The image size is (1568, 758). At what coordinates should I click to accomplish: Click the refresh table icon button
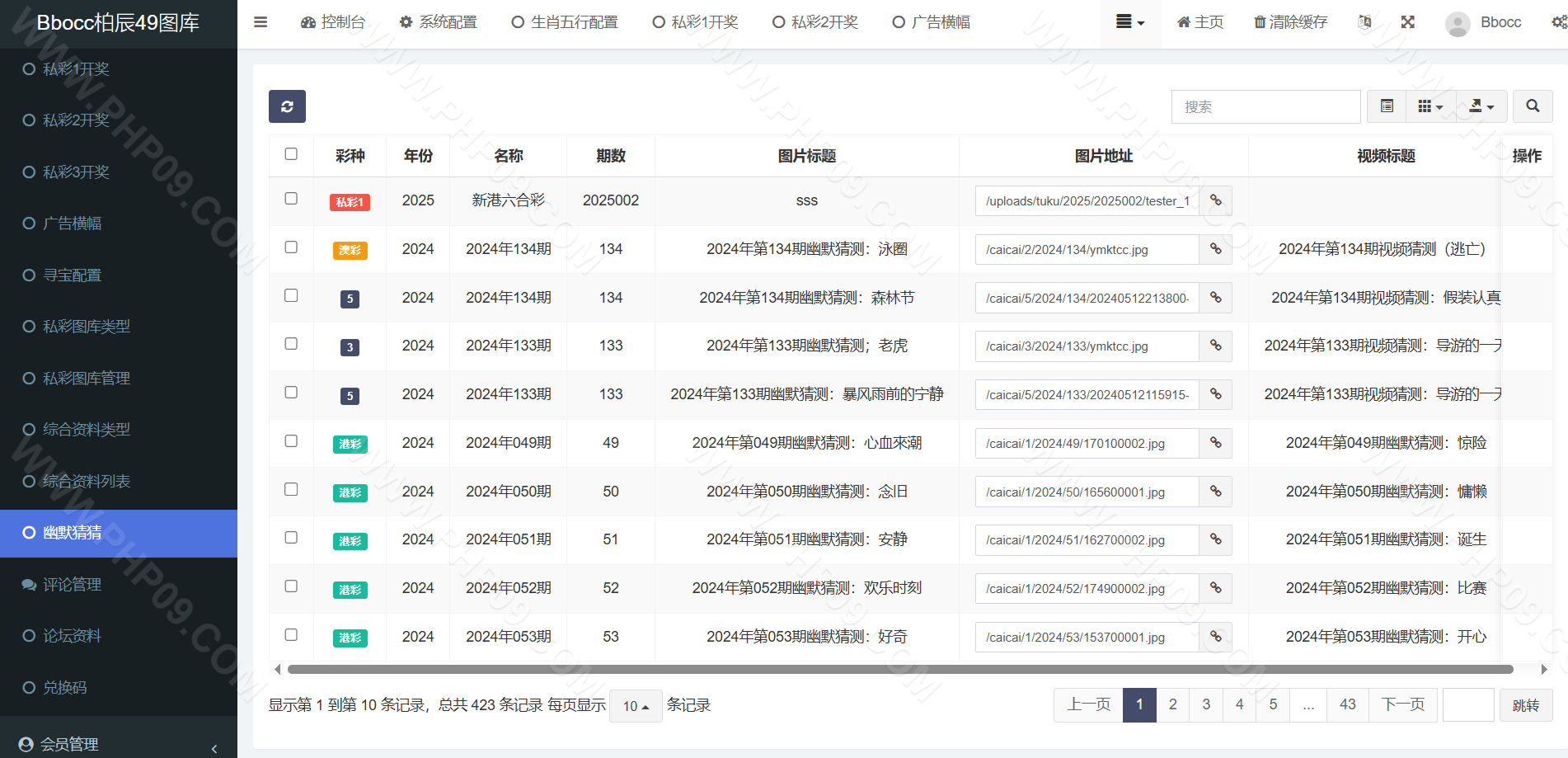[287, 106]
